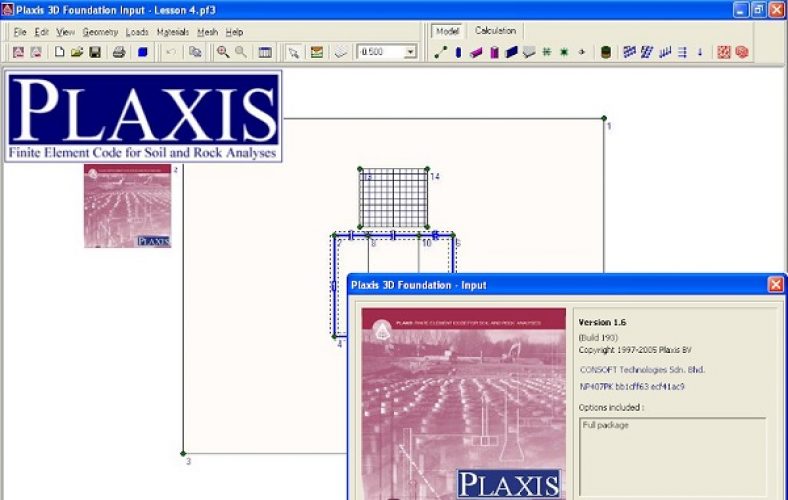Click the 'Options included :' label

click(611, 408)
